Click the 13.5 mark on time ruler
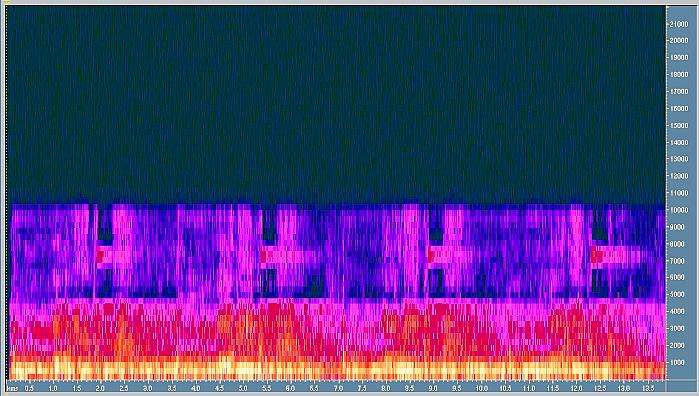Image resolution: width=699 pixels, height=396 pixels. 648,388
